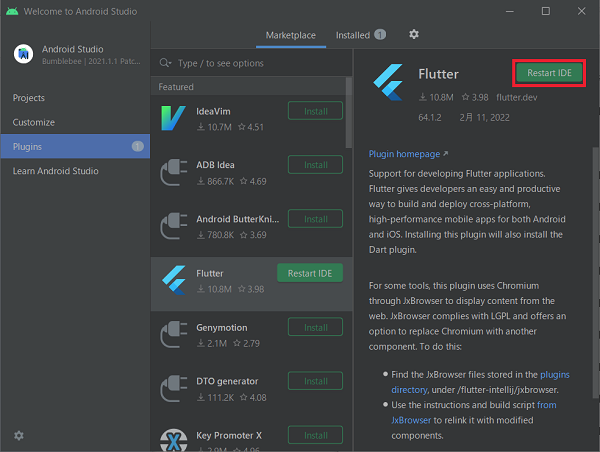The height and width of the screenshot is (452, 600).
Task: Select the ADB Idea plugin name
Action: [215, 165]
